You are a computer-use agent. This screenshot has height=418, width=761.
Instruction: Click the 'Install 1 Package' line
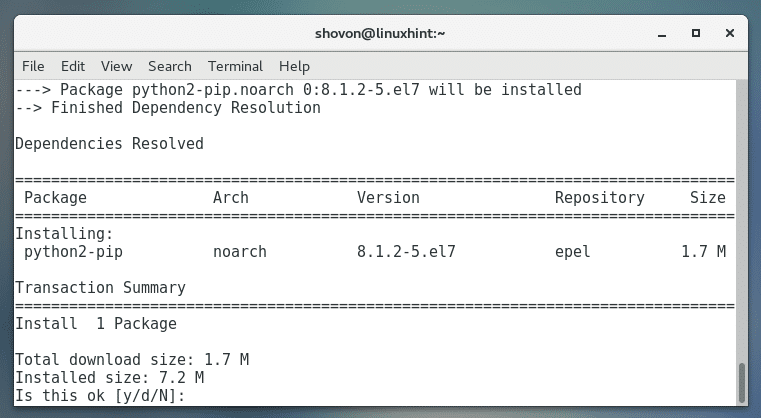[95, 324]
